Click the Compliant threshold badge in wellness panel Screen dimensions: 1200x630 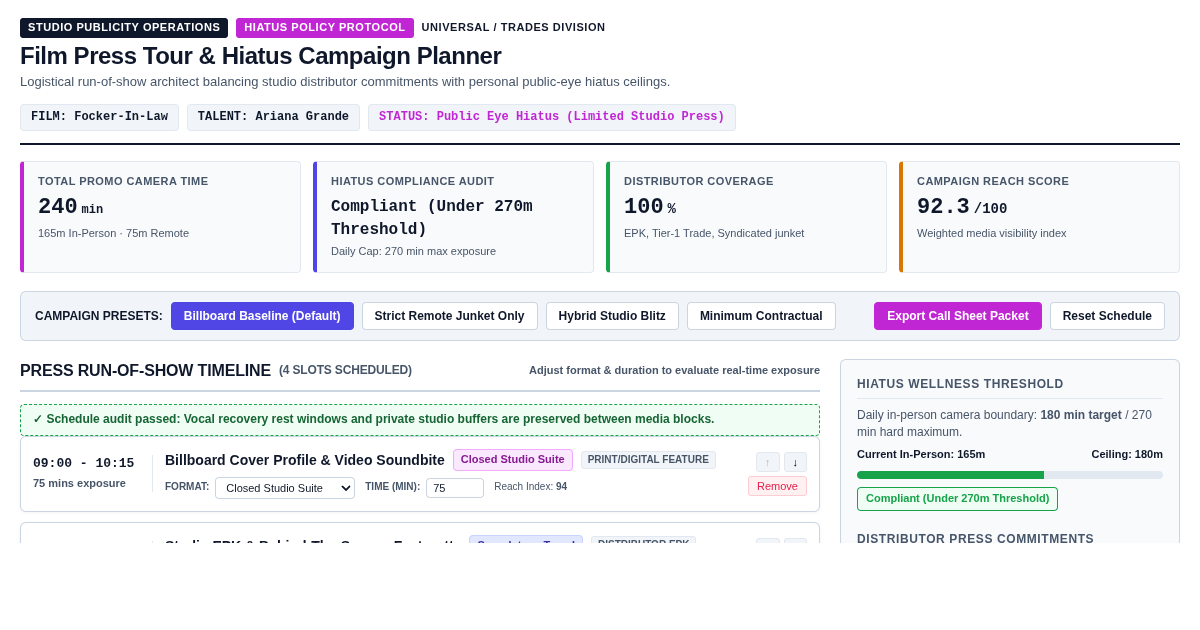tap(957, 499)
